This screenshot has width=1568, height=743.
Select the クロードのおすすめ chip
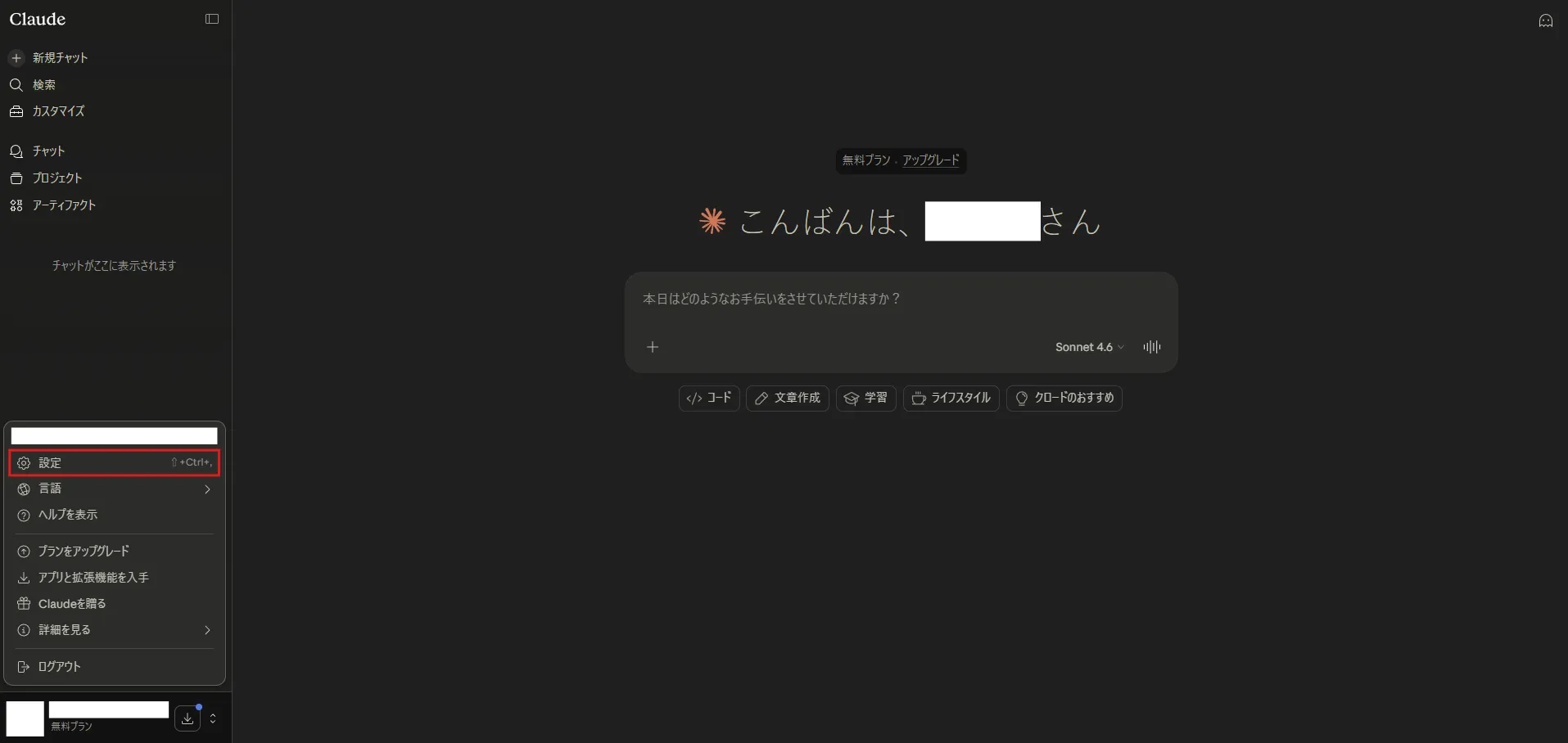1064,399
